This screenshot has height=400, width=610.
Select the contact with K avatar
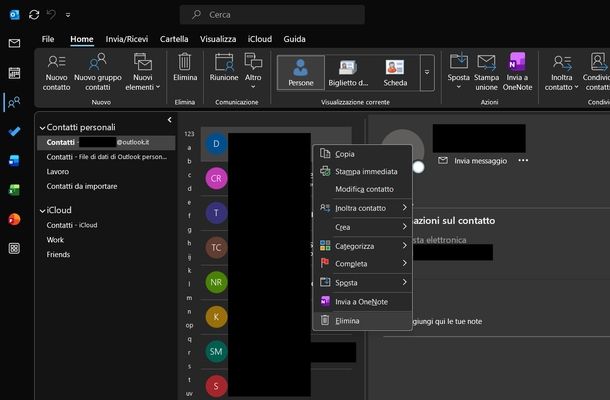tap(216, 317)
